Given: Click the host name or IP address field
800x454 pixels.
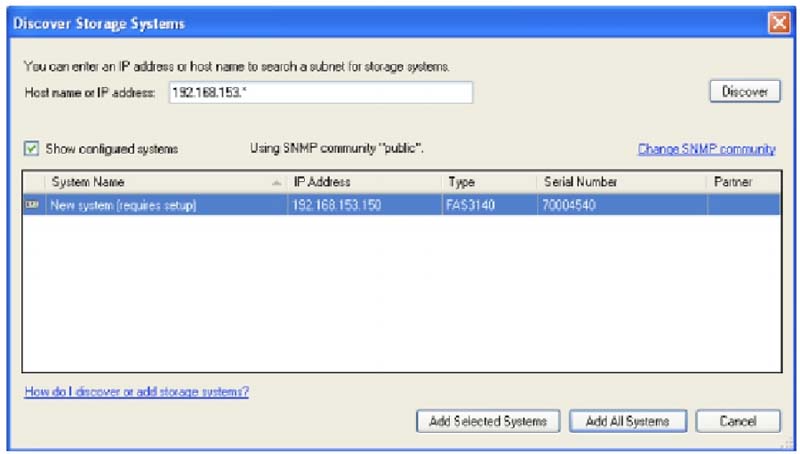Looking at the screenshot, I should (x=321, y=92).
